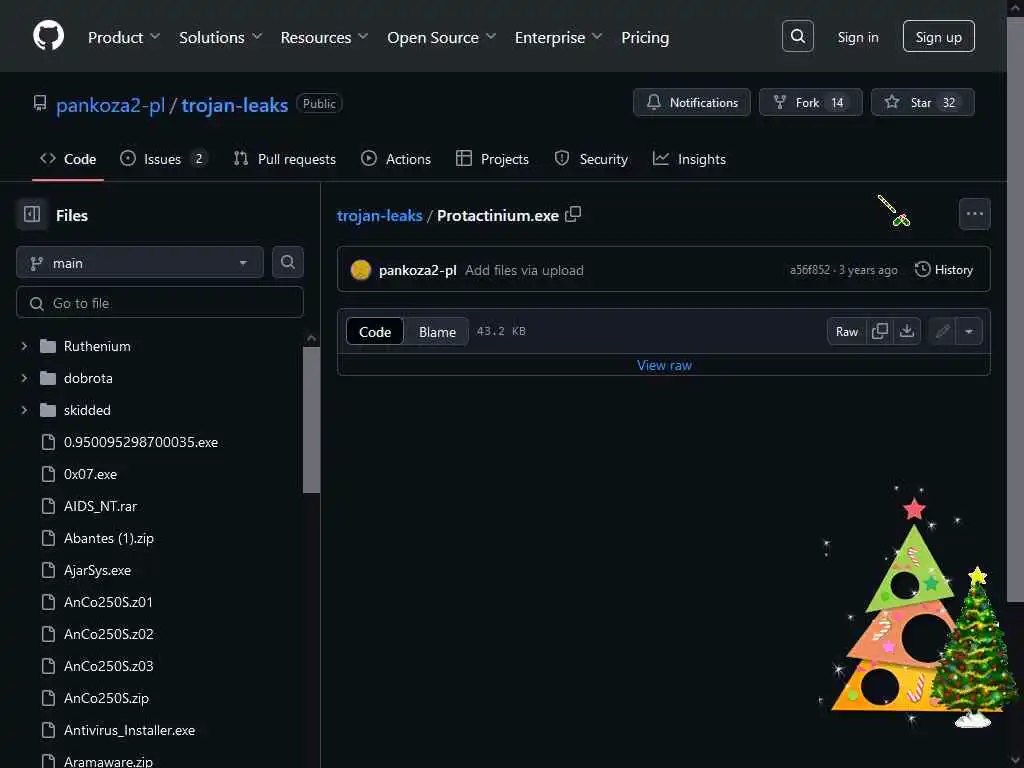This screenshot has width=1024, height=768.
Task: Click the file icon beside AIDS_NT.rar
Action: coord(48,506)
